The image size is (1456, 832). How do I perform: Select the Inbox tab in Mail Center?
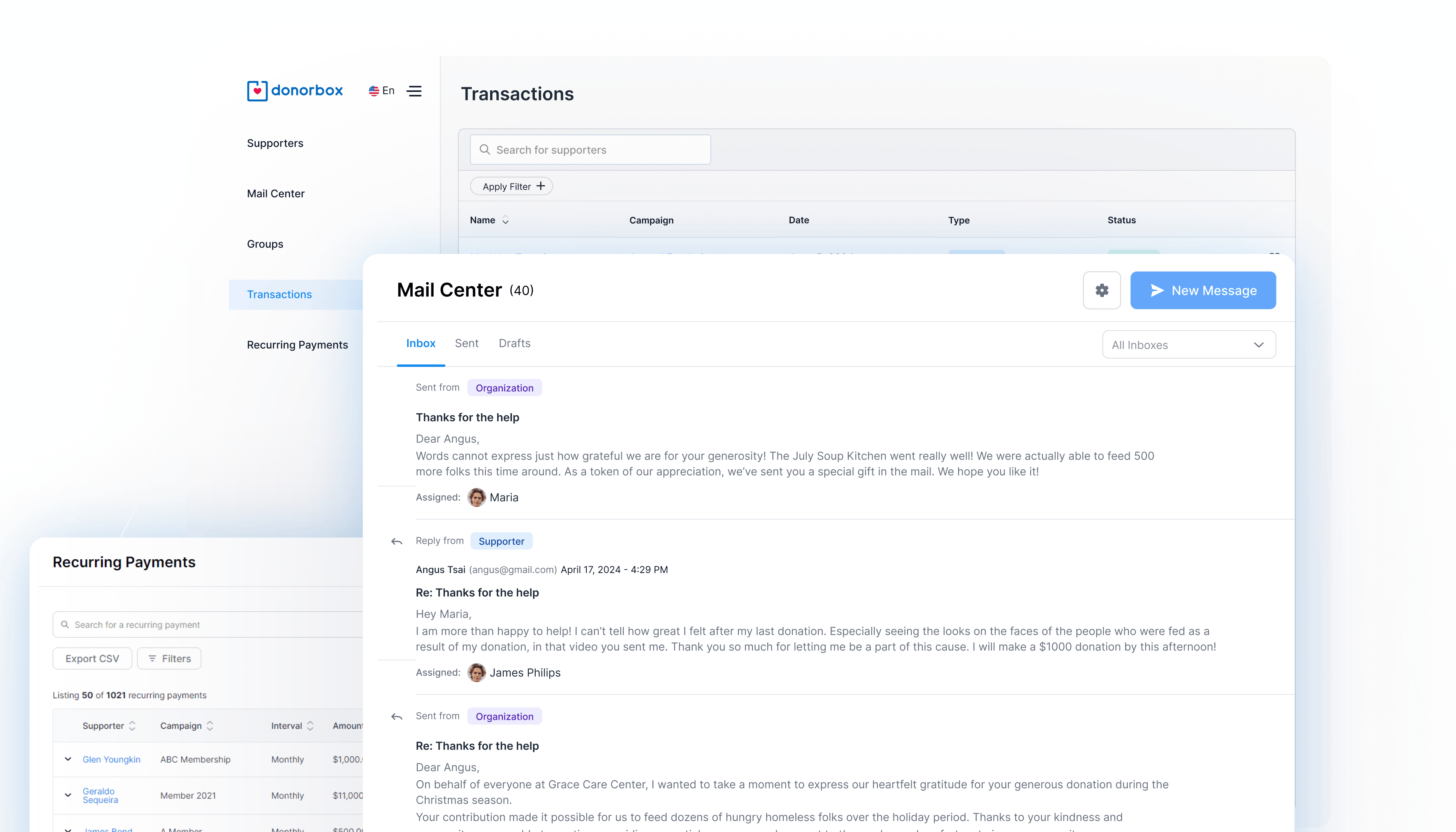pos(421,343)
